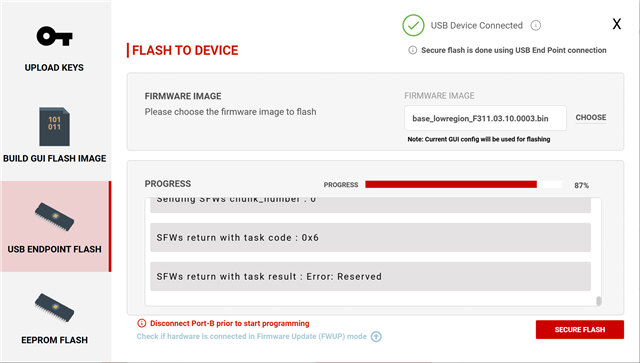The height and width of the screenshot is (363, 640).
Task: Select the USB Endpoint Flash tab label
Action: point(54,249)
